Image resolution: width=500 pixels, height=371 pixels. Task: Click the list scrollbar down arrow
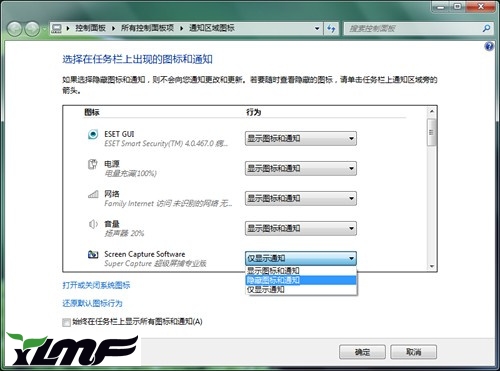coord(432,266)
